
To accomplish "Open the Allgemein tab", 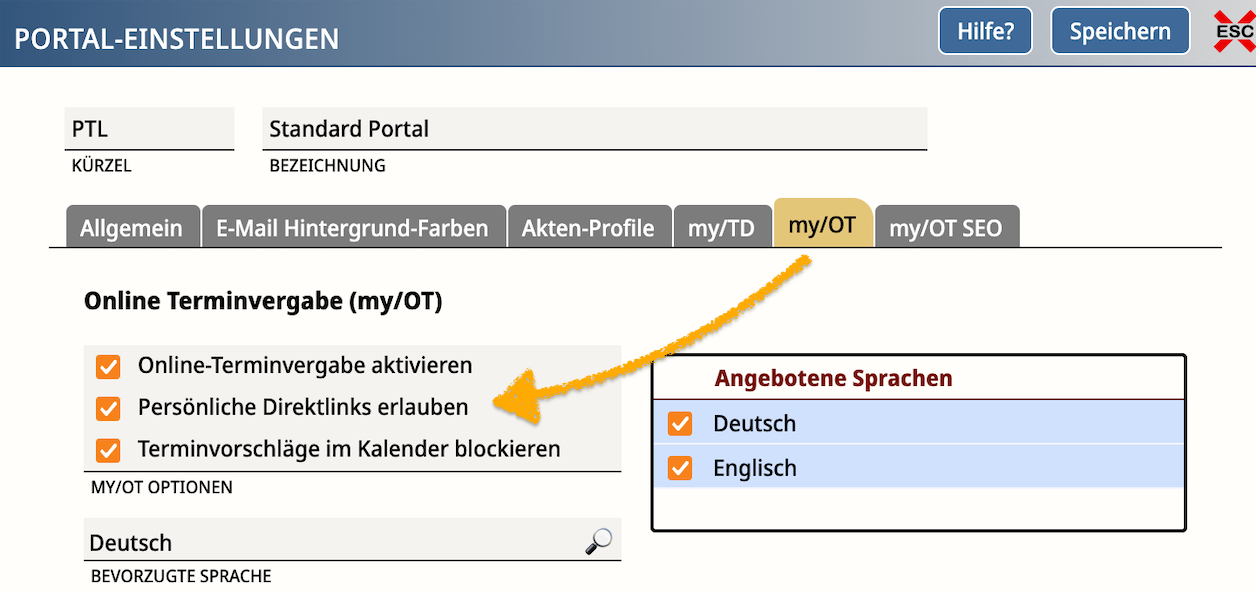I will [132, 228].
